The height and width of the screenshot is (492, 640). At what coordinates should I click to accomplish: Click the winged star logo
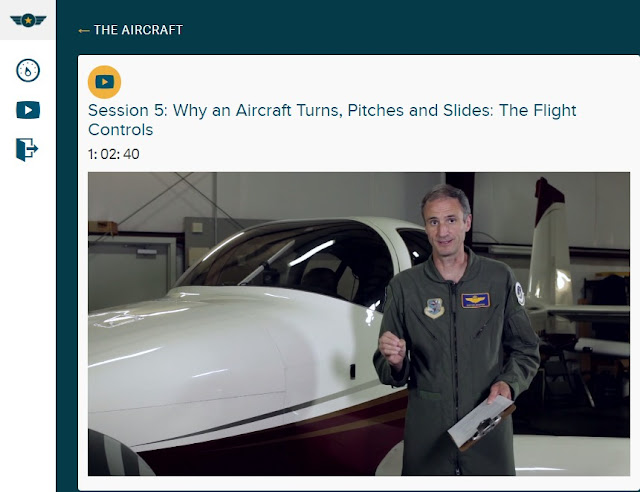point(28,20)
